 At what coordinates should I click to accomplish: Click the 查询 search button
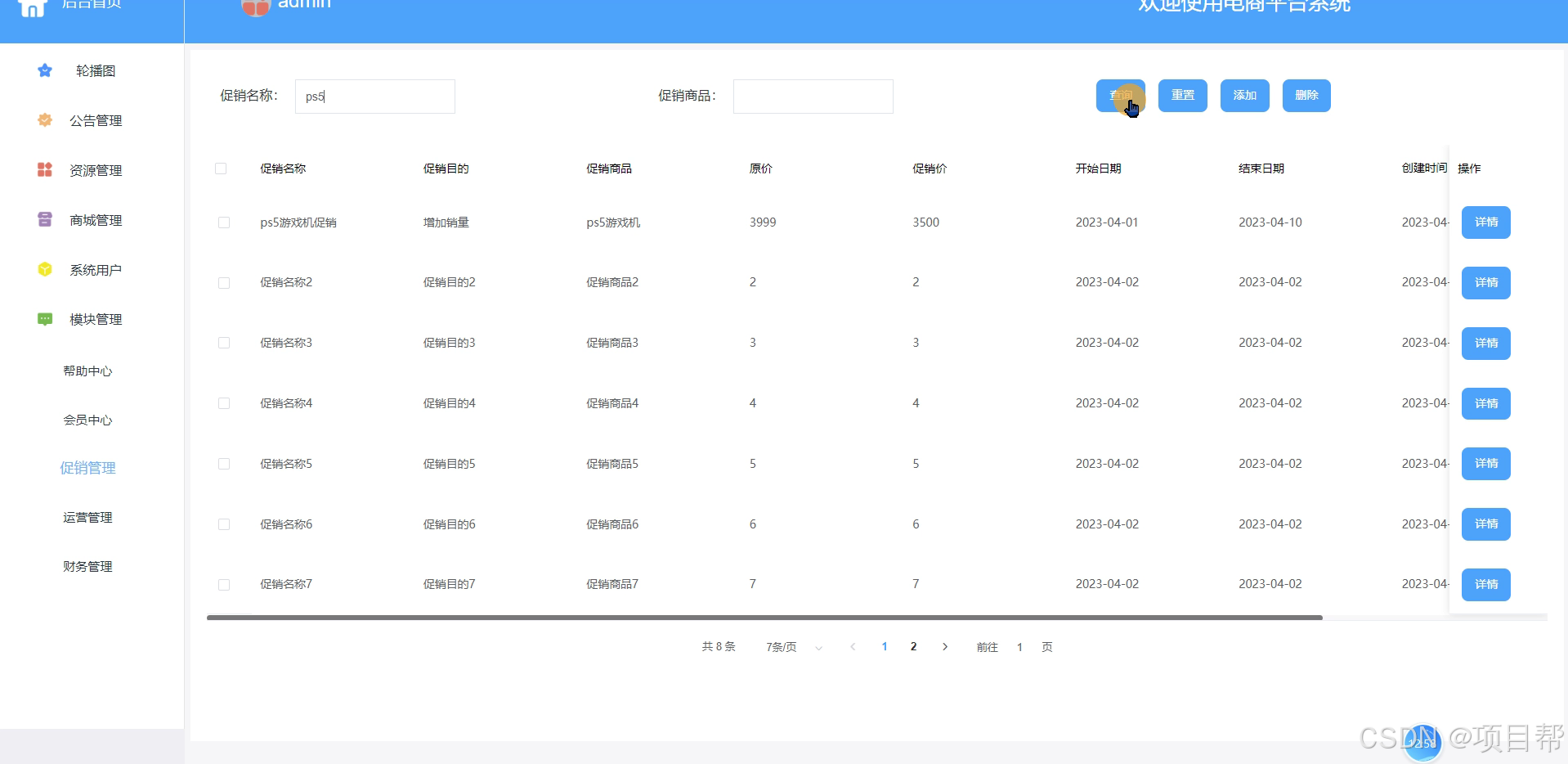pyautogui.click(x=1121, y=96)
